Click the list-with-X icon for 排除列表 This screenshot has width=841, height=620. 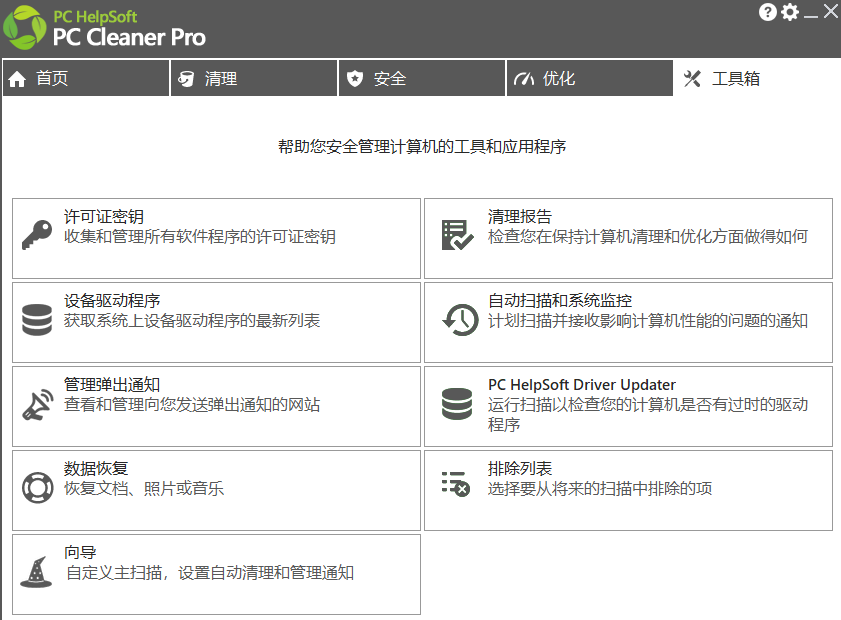[456, 484]
